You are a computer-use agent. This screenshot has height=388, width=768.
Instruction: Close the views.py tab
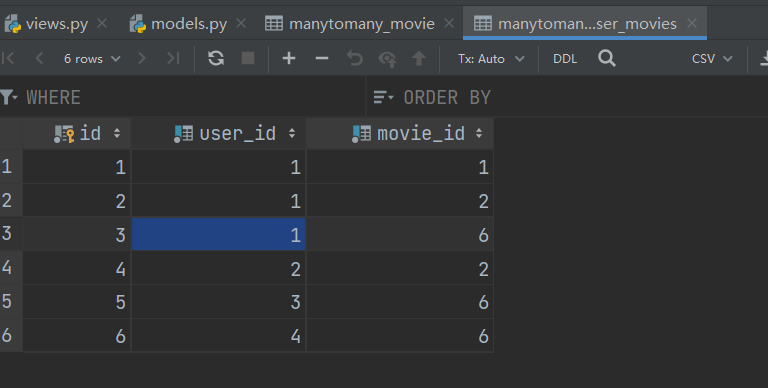[x=102, y=23]
